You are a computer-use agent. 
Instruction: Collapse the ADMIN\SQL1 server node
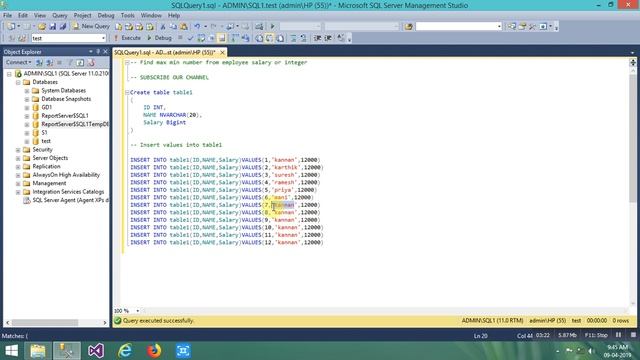point(9,74)
